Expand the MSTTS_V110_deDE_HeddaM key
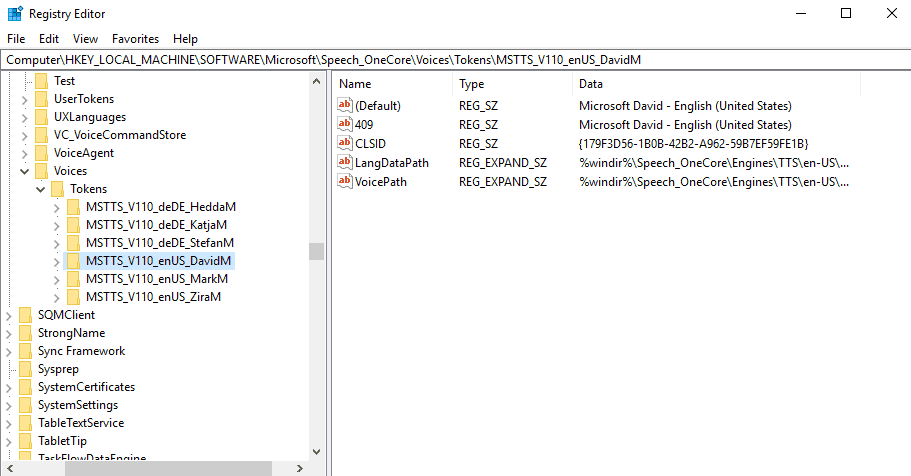Screen dimensions: 911x476 click(56, 208)
